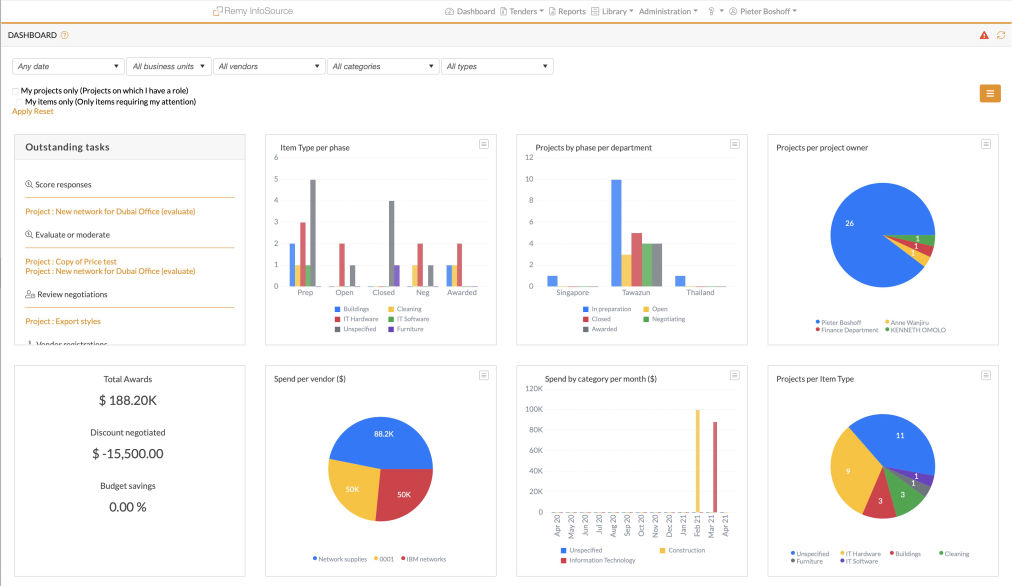This screenshot has height=586, width=1012.
Task: Open the Spend per vendor chart menu
Action: [x=484, y=376]
